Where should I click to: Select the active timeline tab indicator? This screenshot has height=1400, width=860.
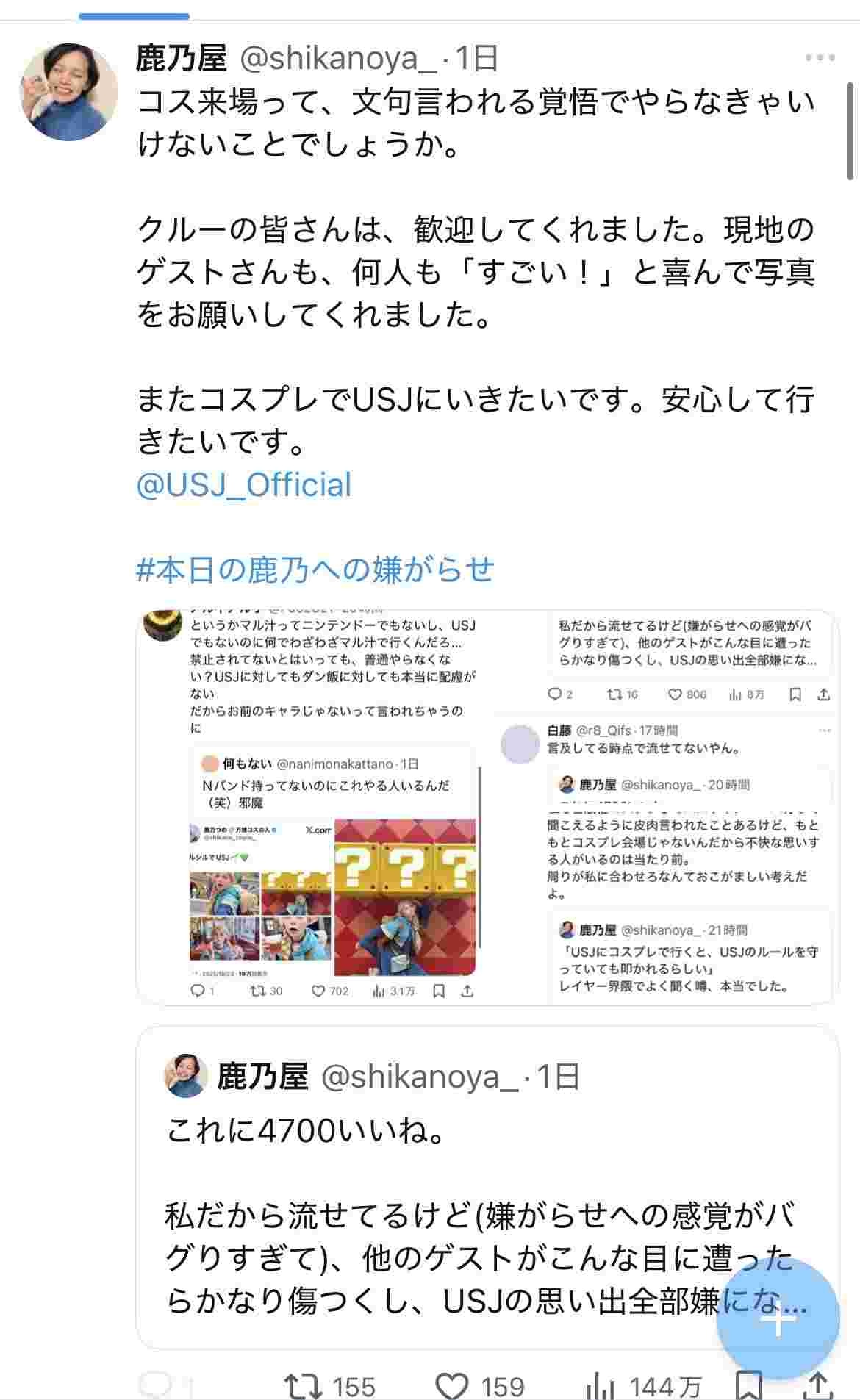tap(135, 16)
